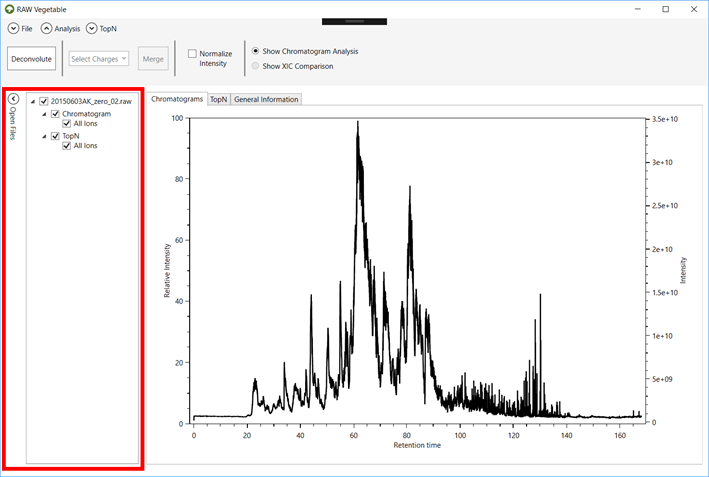This screenshot has width=709, height=477.
Task: Minimize the RAW Vegetable window
Action: tap(638, 9)
